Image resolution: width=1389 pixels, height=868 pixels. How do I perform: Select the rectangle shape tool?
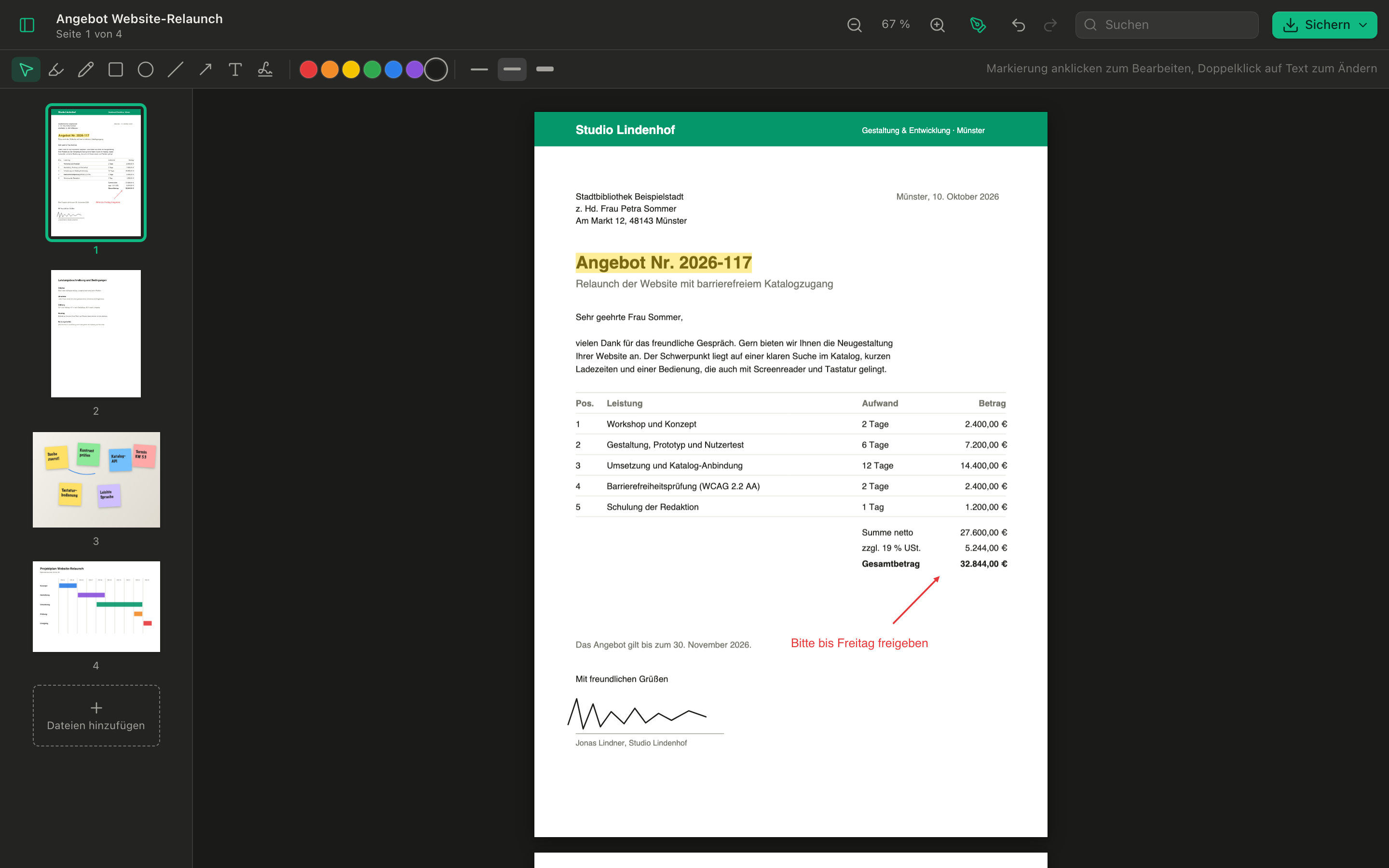click(116, 69)
